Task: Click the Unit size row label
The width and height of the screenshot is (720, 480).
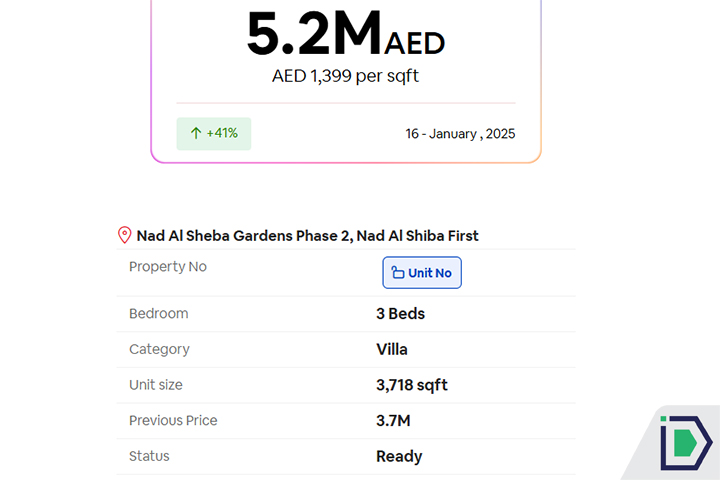Action: click(156, 385)
